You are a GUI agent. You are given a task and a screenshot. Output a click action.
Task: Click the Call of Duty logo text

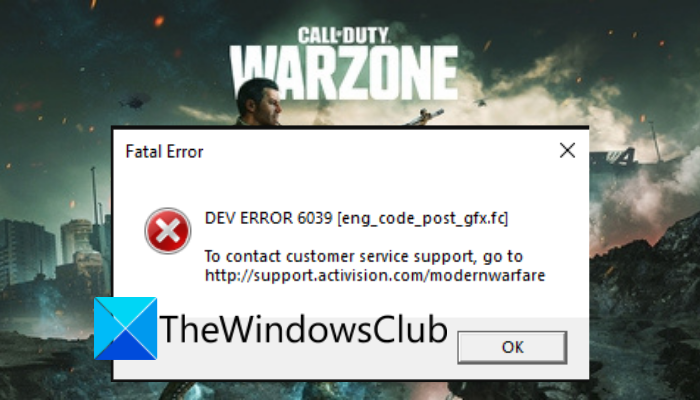pyautogui.click(x=344, y=35)
